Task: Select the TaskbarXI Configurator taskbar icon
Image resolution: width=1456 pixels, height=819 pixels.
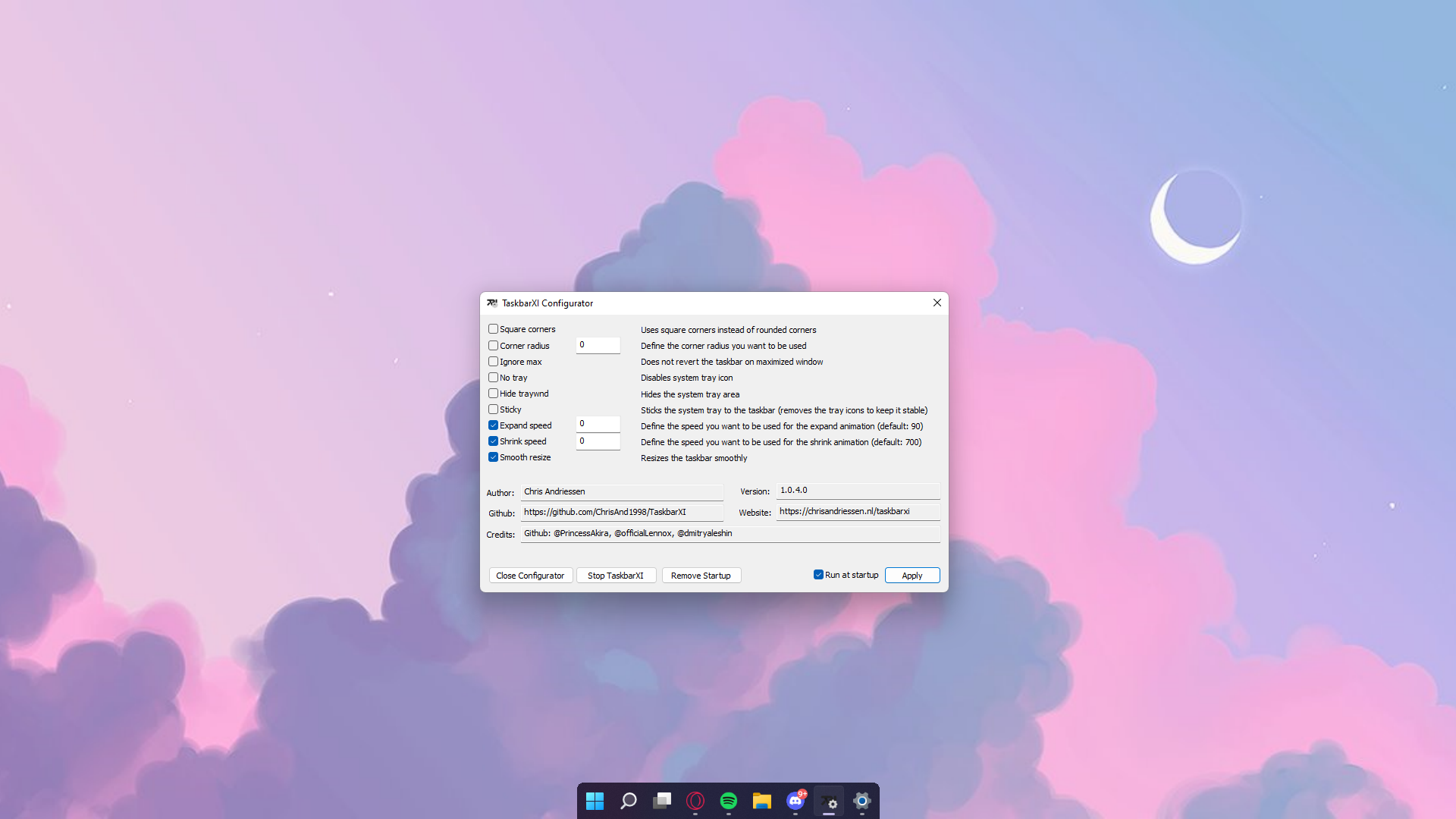Action: (x=829, y=802)
